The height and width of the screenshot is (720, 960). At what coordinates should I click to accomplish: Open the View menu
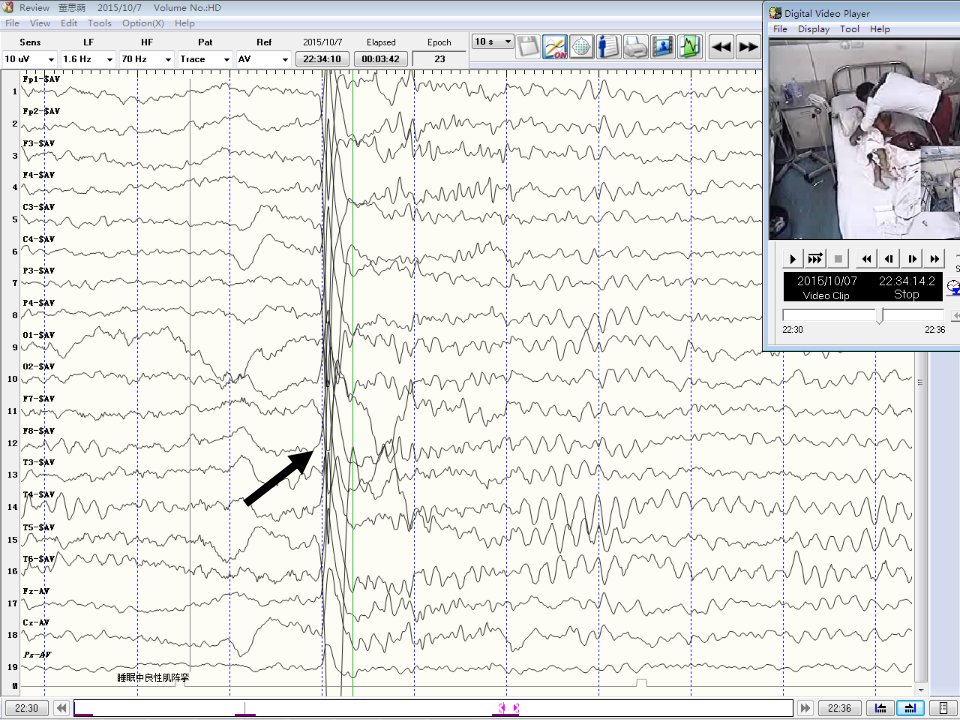tap(40, 23)
